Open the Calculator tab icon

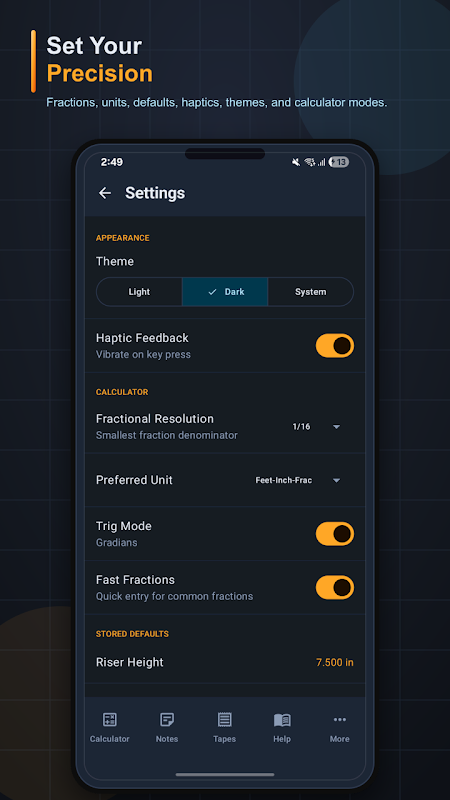(x=110, y=719)
